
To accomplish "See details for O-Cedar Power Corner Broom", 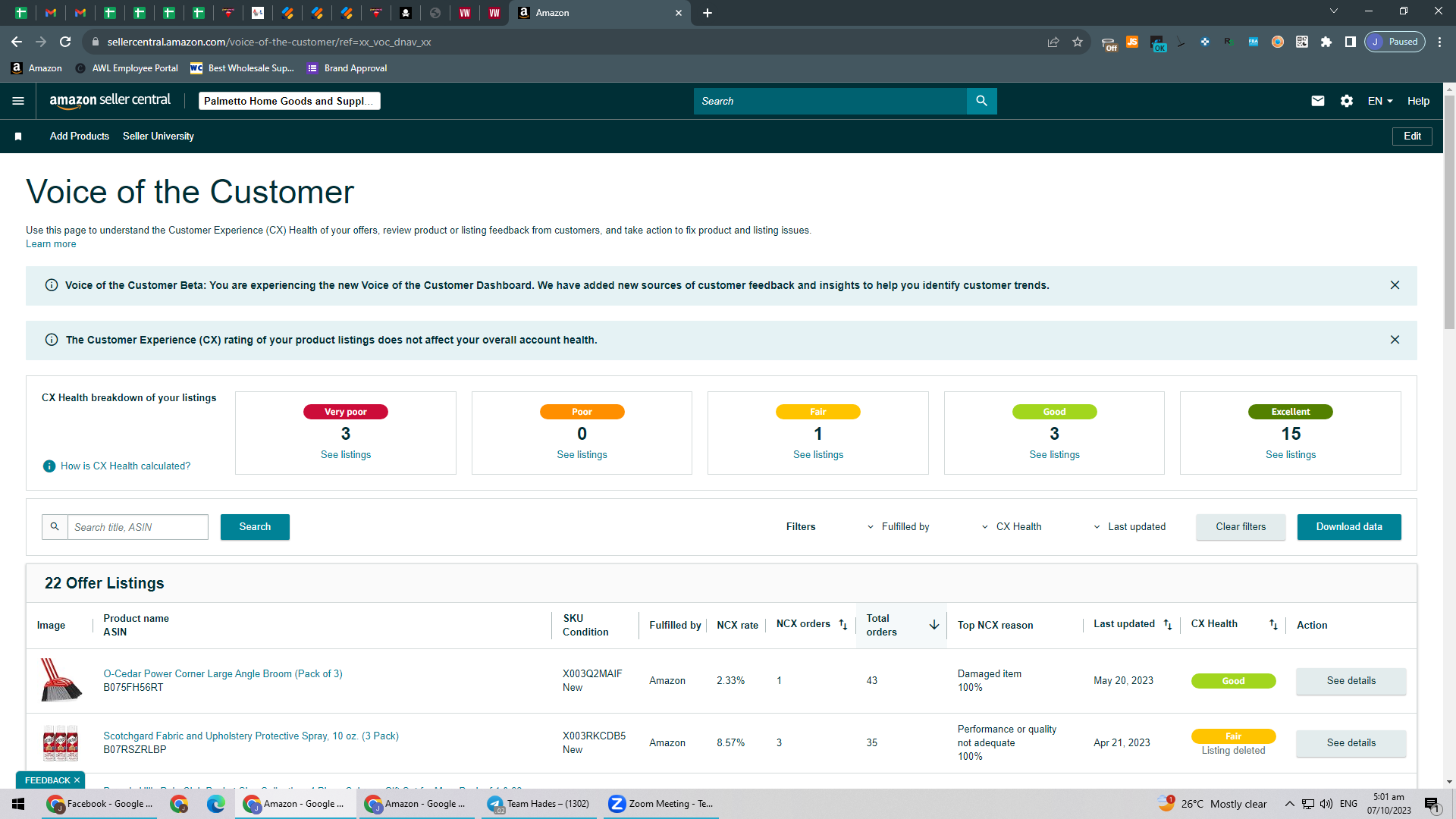I will (1351, 681).
